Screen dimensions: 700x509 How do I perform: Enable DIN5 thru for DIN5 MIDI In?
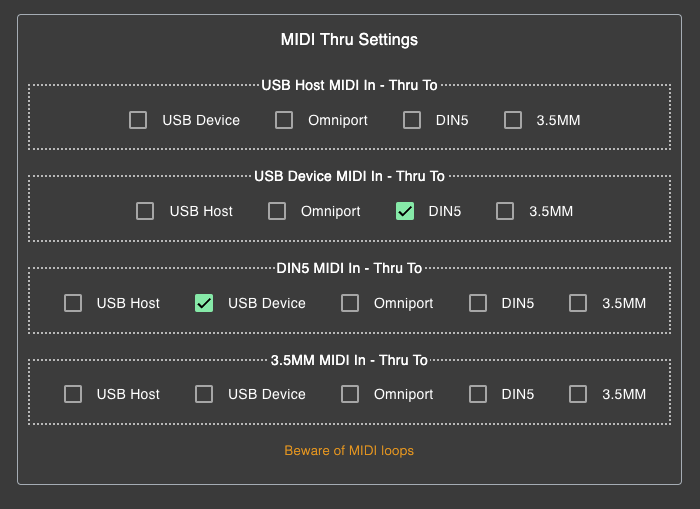pyautogui.click(x=478, y=303)
